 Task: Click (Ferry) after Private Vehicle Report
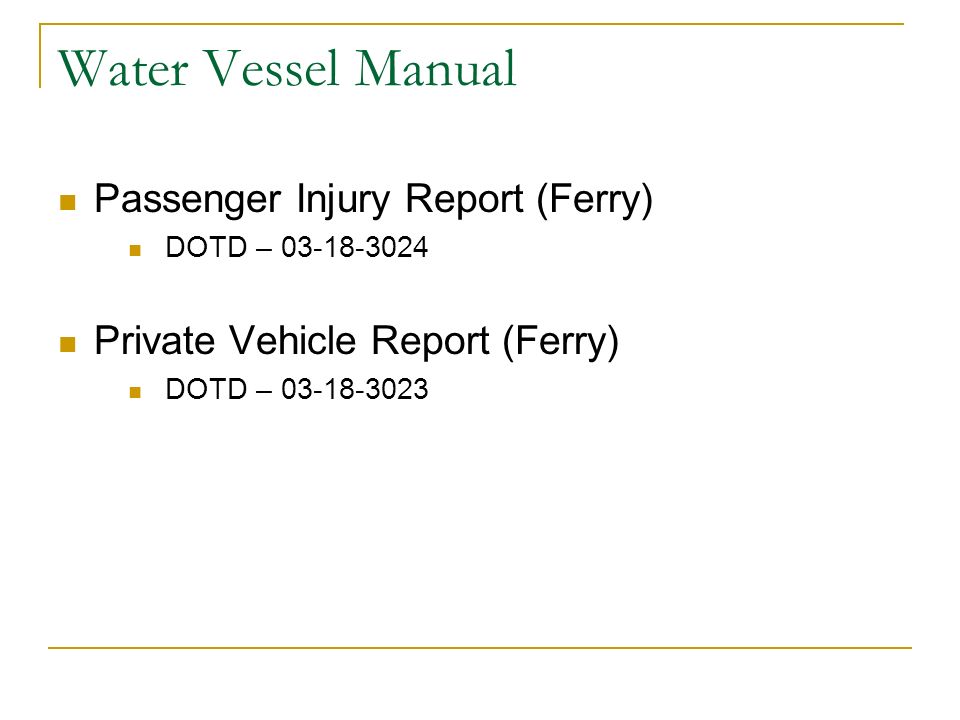561,342
